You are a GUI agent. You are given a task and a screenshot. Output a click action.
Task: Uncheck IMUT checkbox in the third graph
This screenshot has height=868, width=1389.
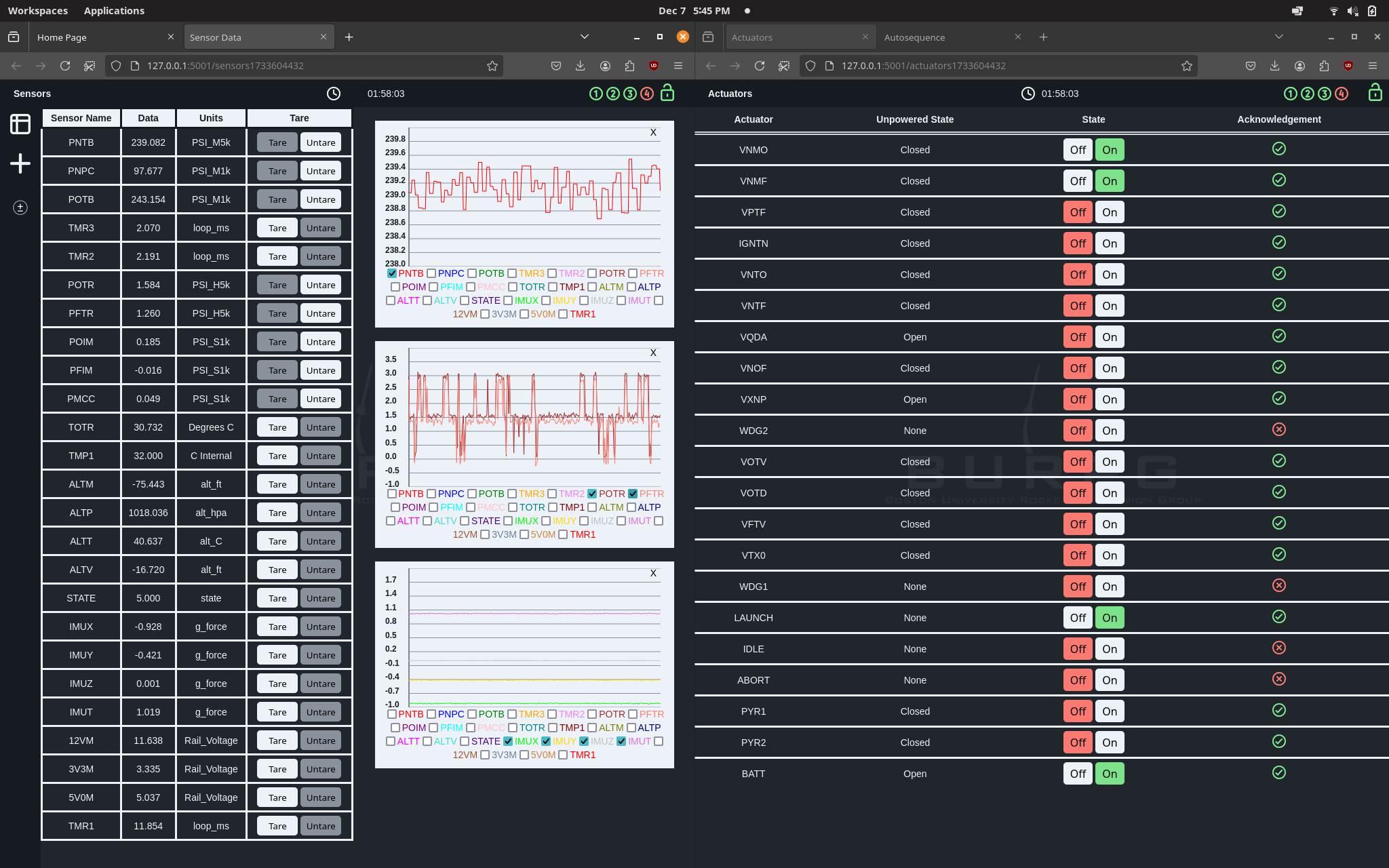[x=621, y=741]
